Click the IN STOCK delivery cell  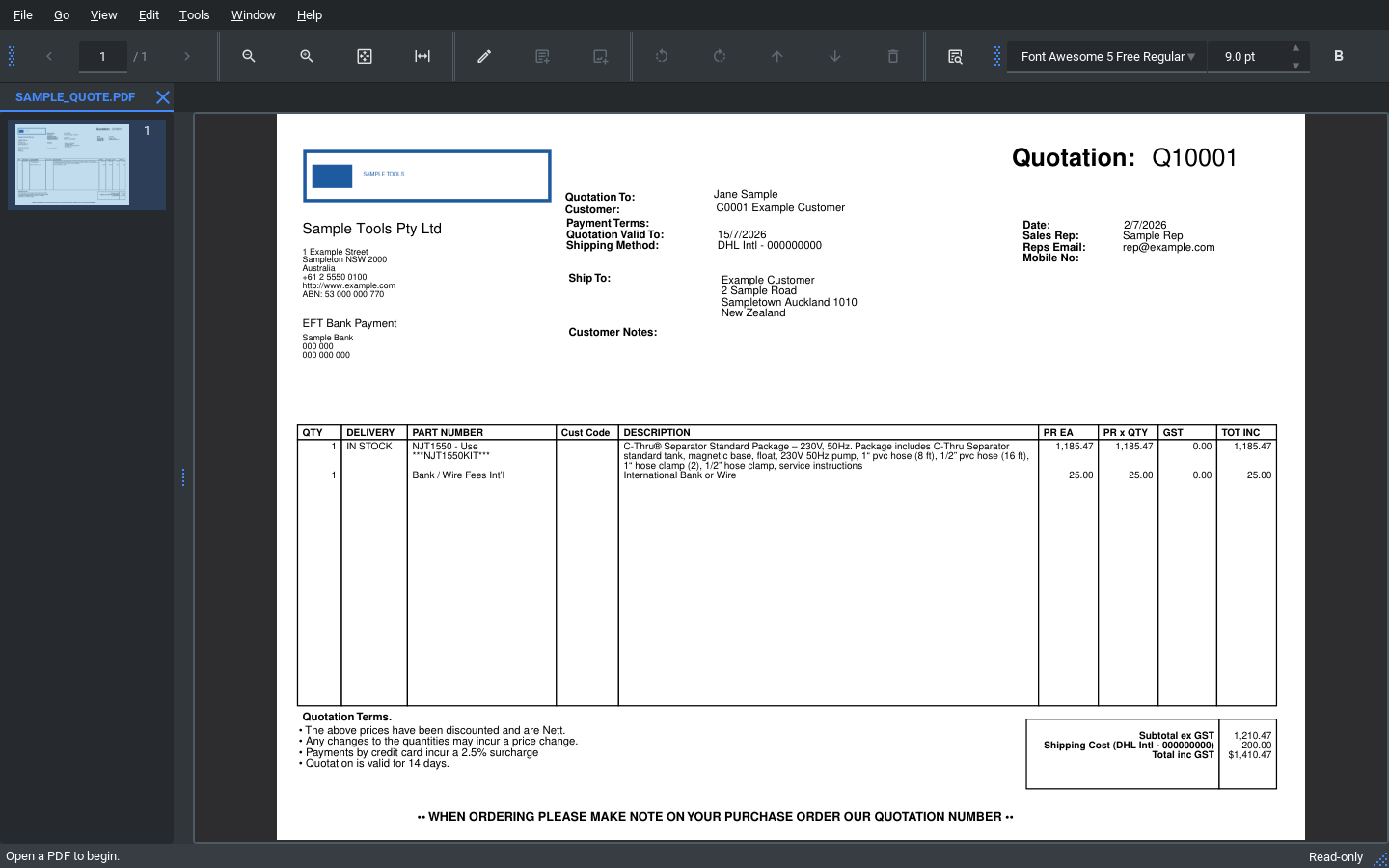(x=369, y=447)
